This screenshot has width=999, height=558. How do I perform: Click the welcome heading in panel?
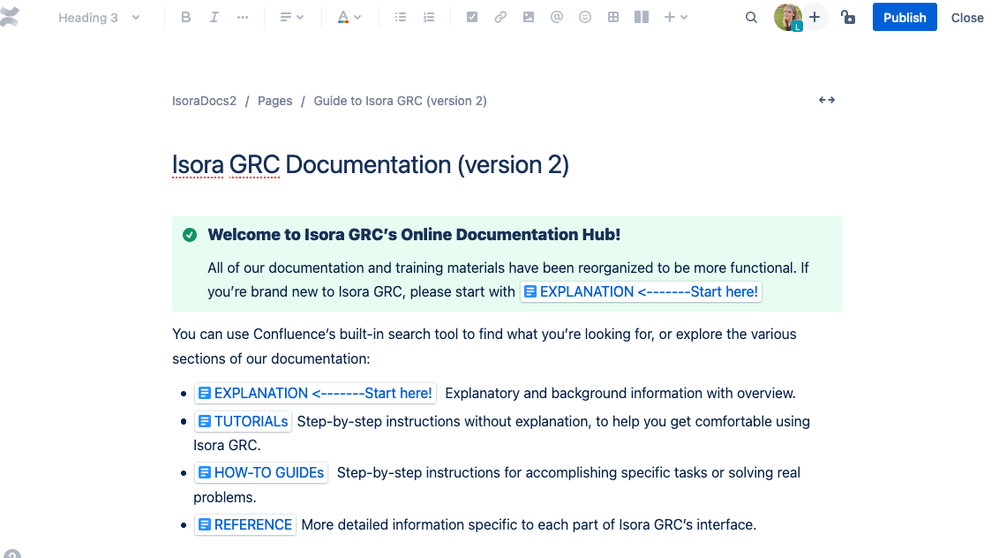click(414, 234)
